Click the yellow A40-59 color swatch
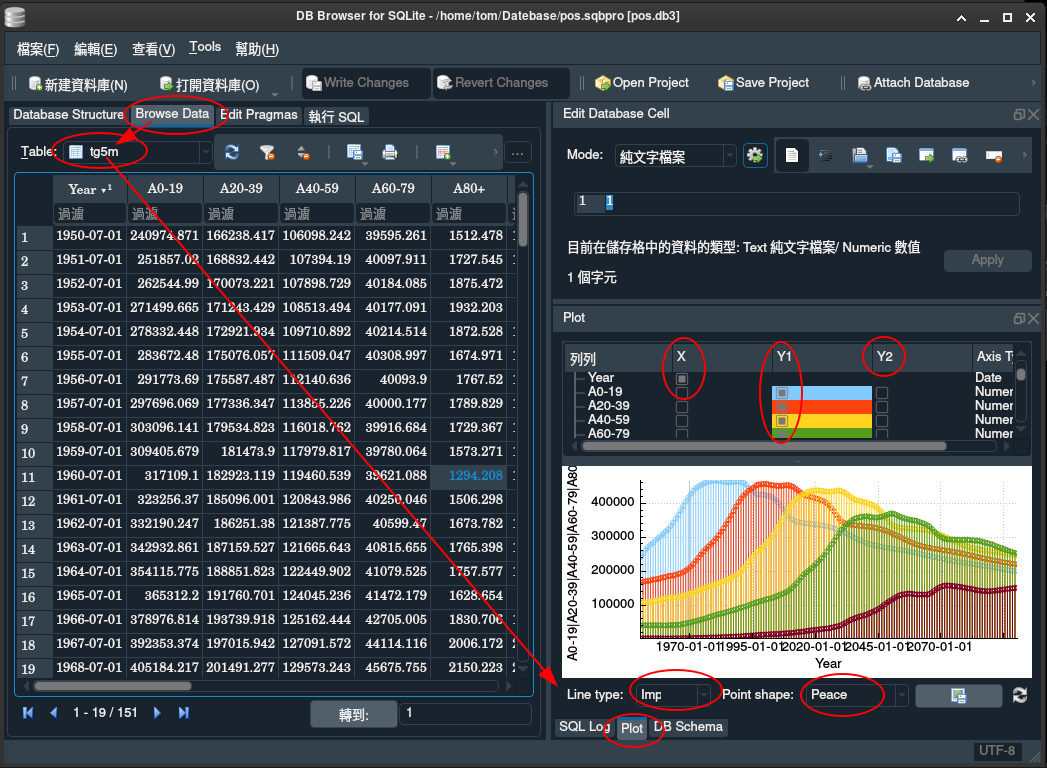 coord(822,421)
